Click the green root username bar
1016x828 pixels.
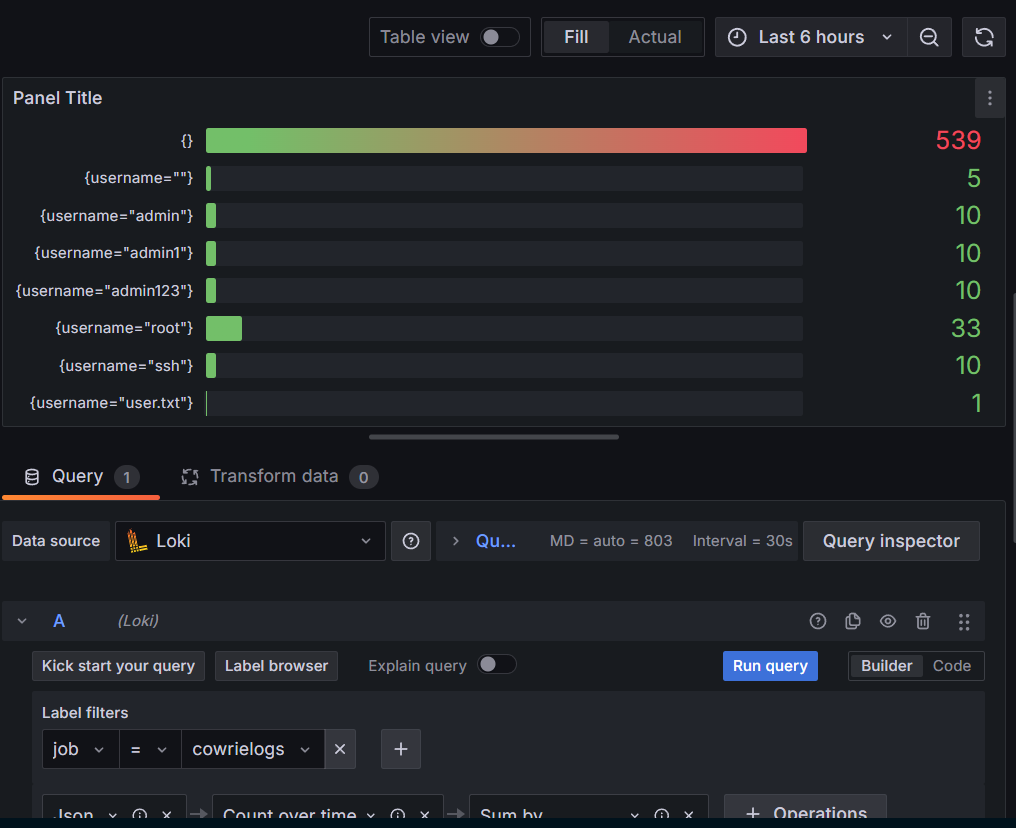click(x=223, y=328)
